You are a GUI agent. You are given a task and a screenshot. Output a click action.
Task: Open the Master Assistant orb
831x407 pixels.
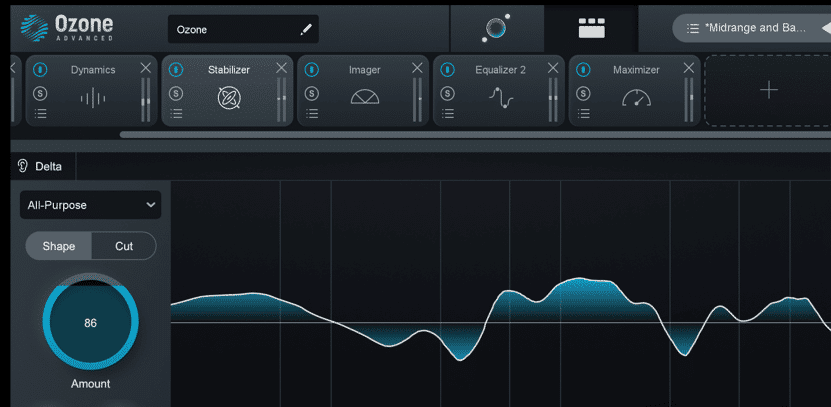click(x=496, y=28)
